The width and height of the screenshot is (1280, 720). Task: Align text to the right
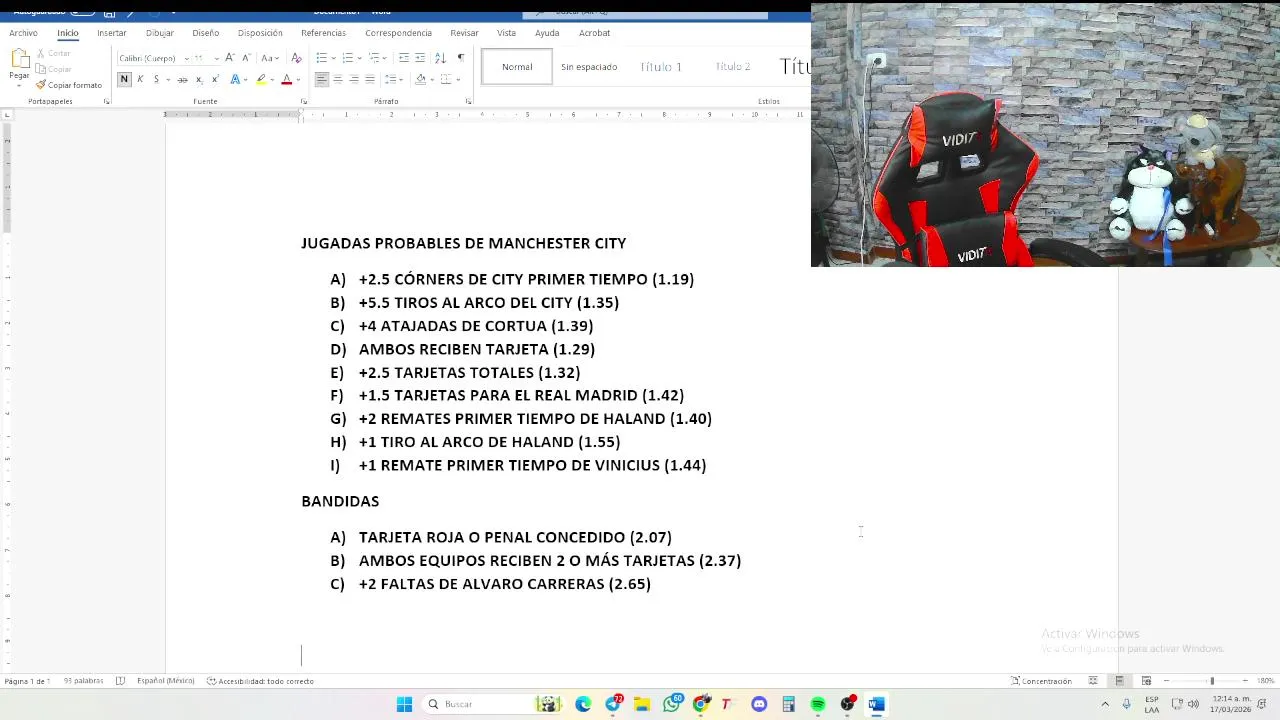354,79
